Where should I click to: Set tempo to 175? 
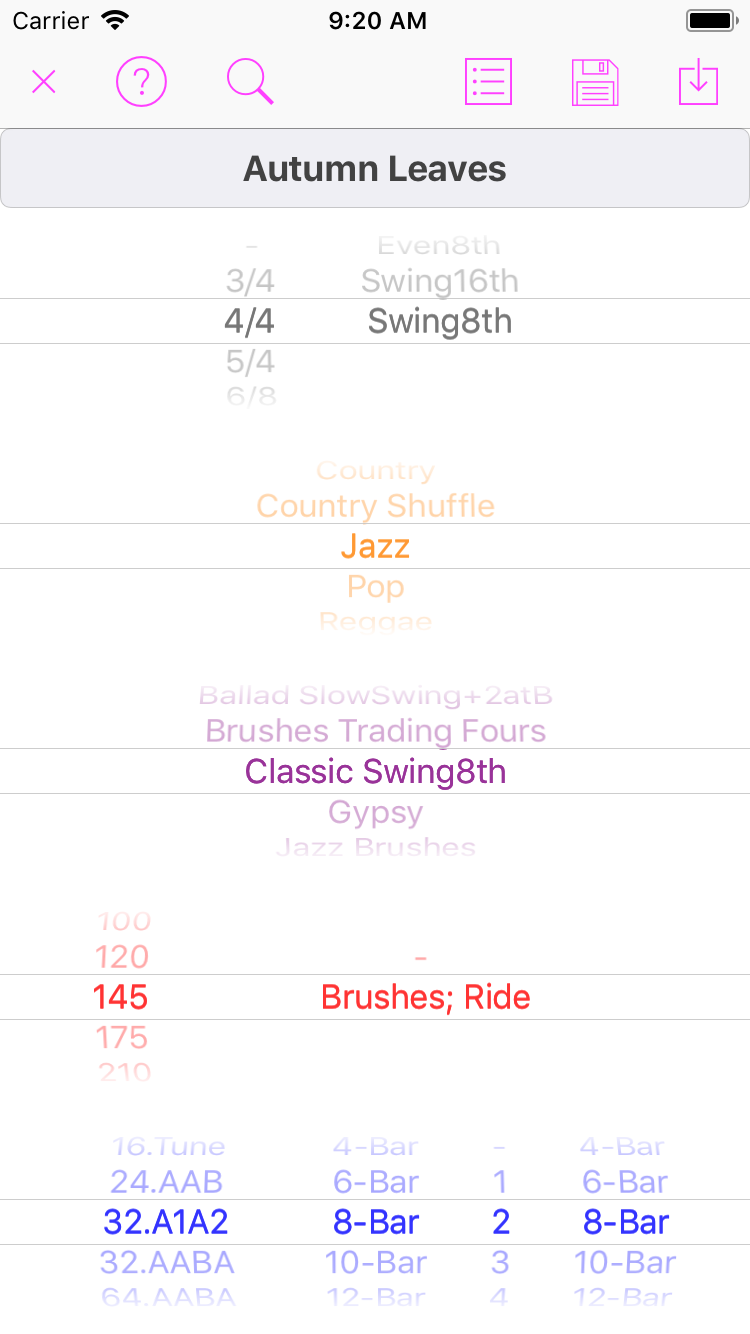[x=122, y=1037]
